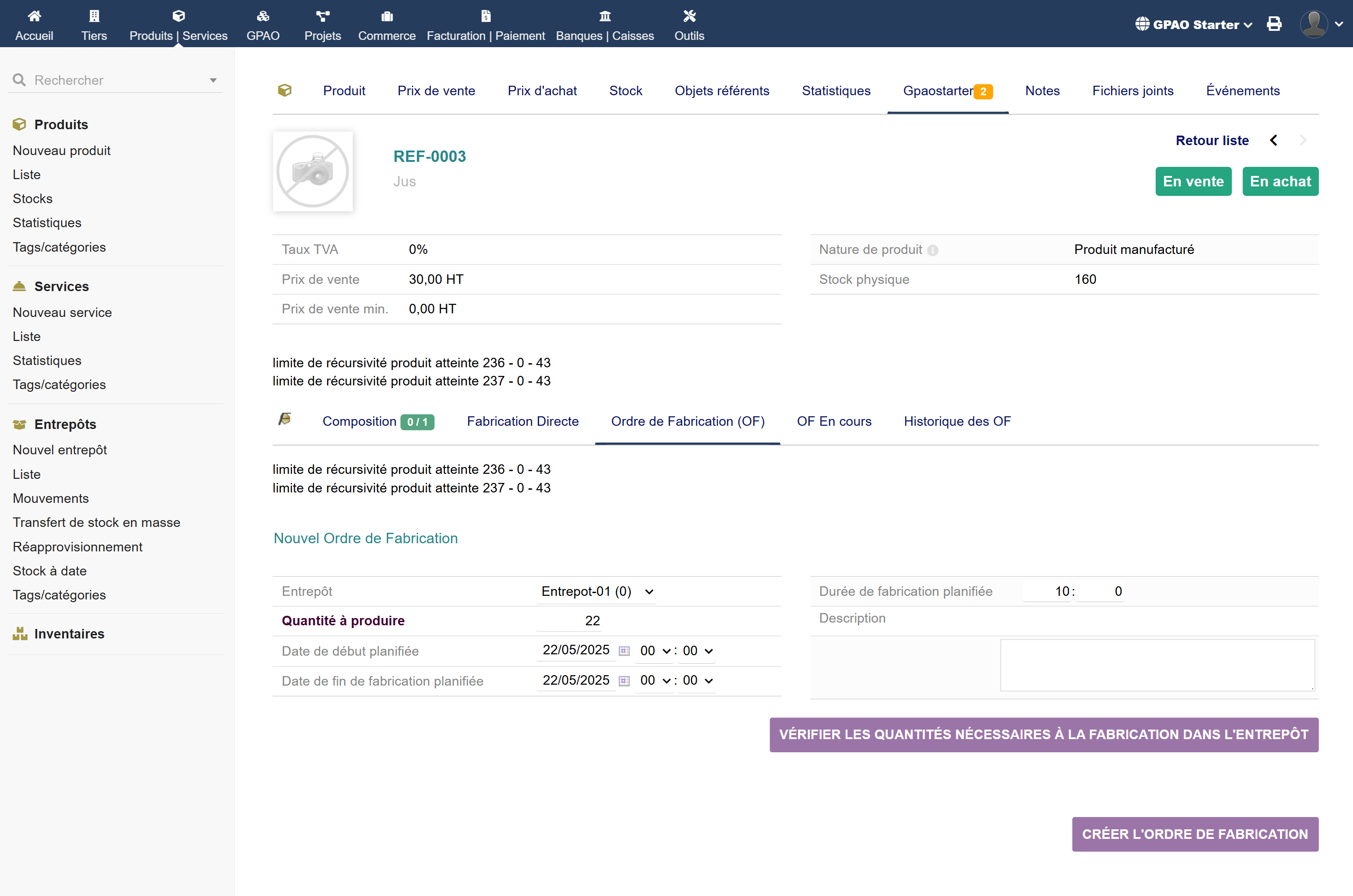Screen dimensions: 1353x896
Task: Open the Entrepôt warehouse dropdown
Action: (x=597, y=591)
